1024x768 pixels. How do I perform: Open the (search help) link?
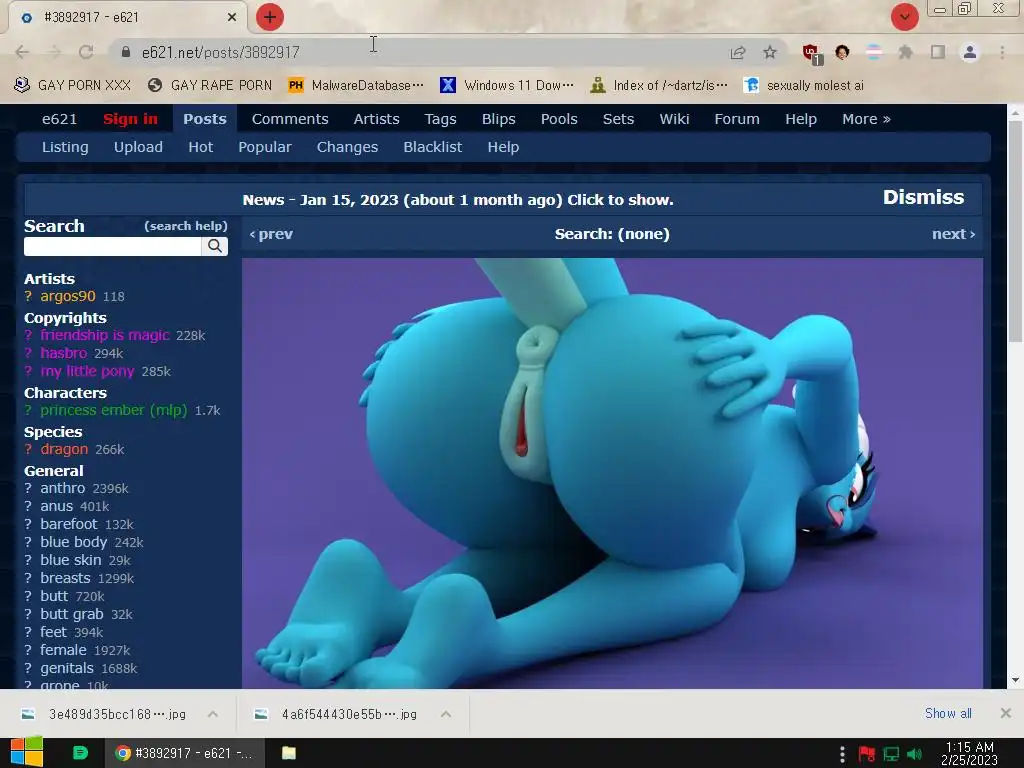pos(186,226)
